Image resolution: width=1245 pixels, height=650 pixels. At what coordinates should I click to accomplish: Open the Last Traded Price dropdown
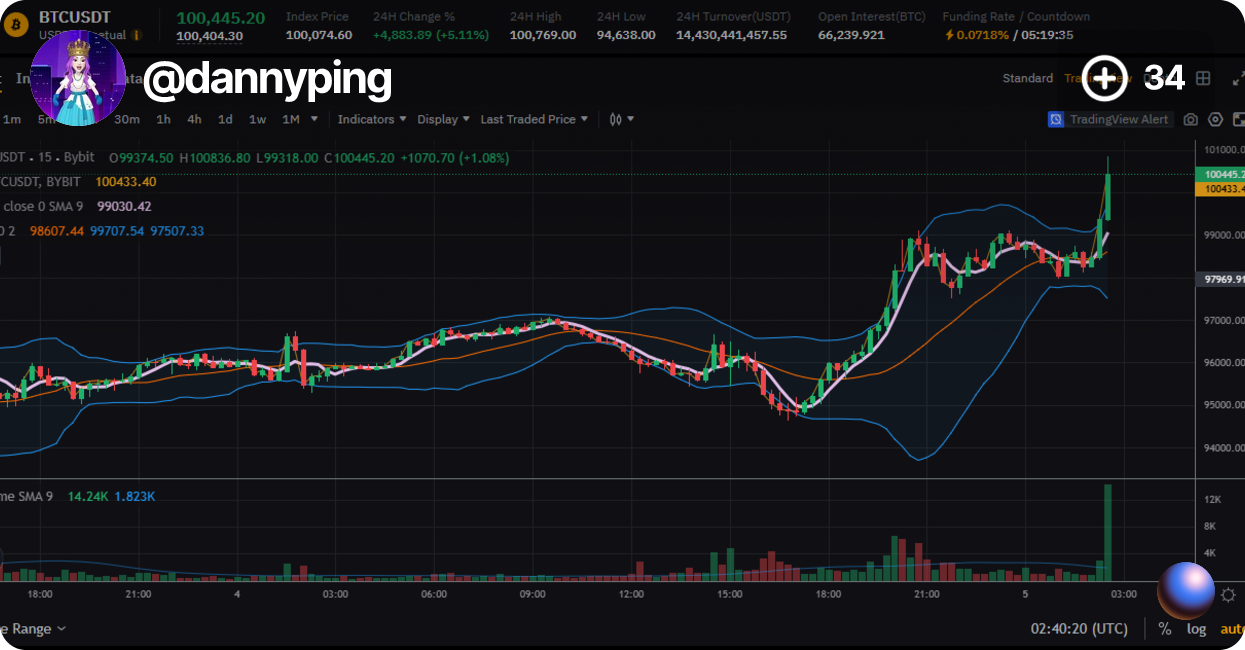[x=533, y=119]
